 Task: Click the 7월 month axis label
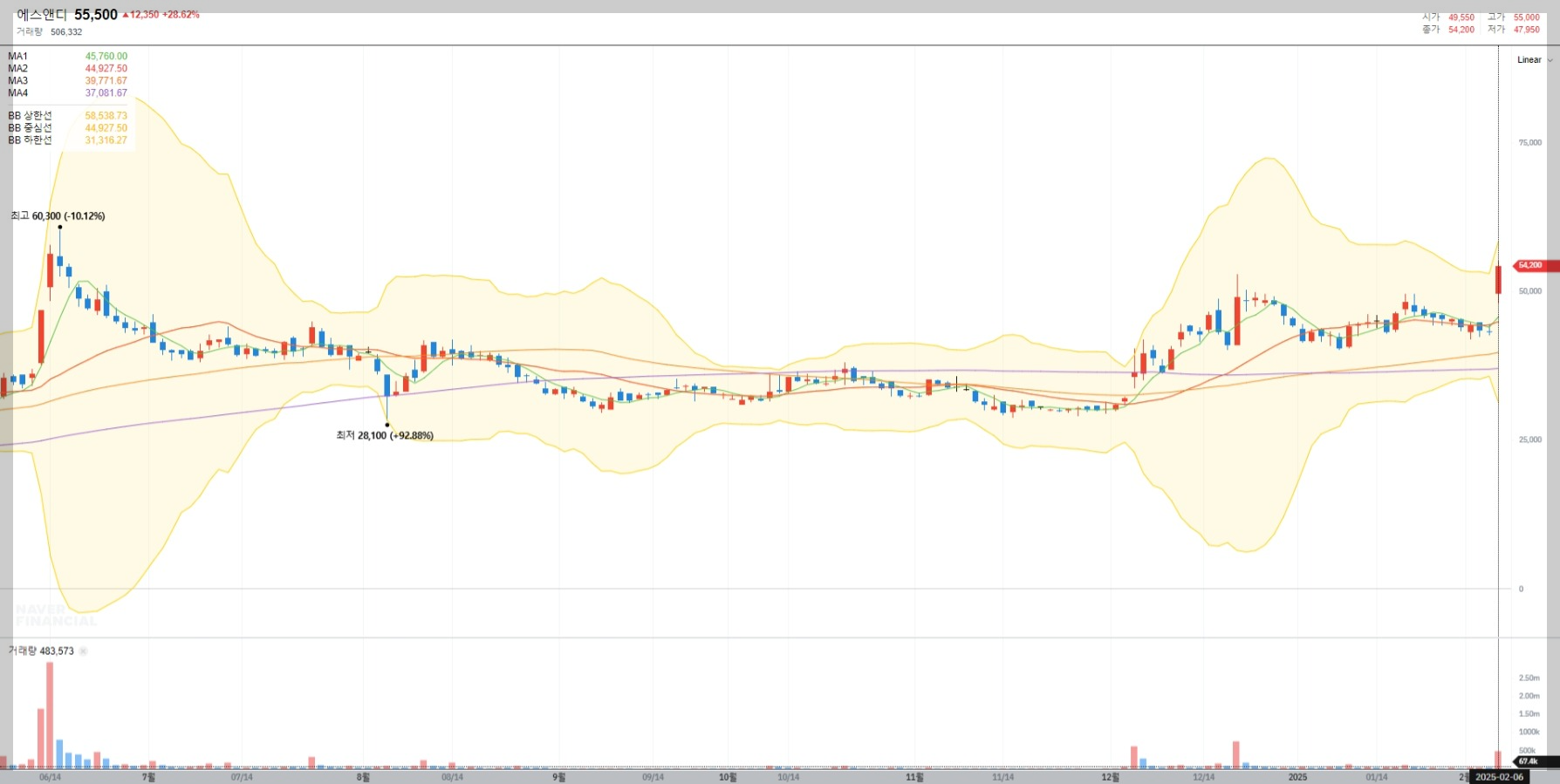tap(148, 777)
